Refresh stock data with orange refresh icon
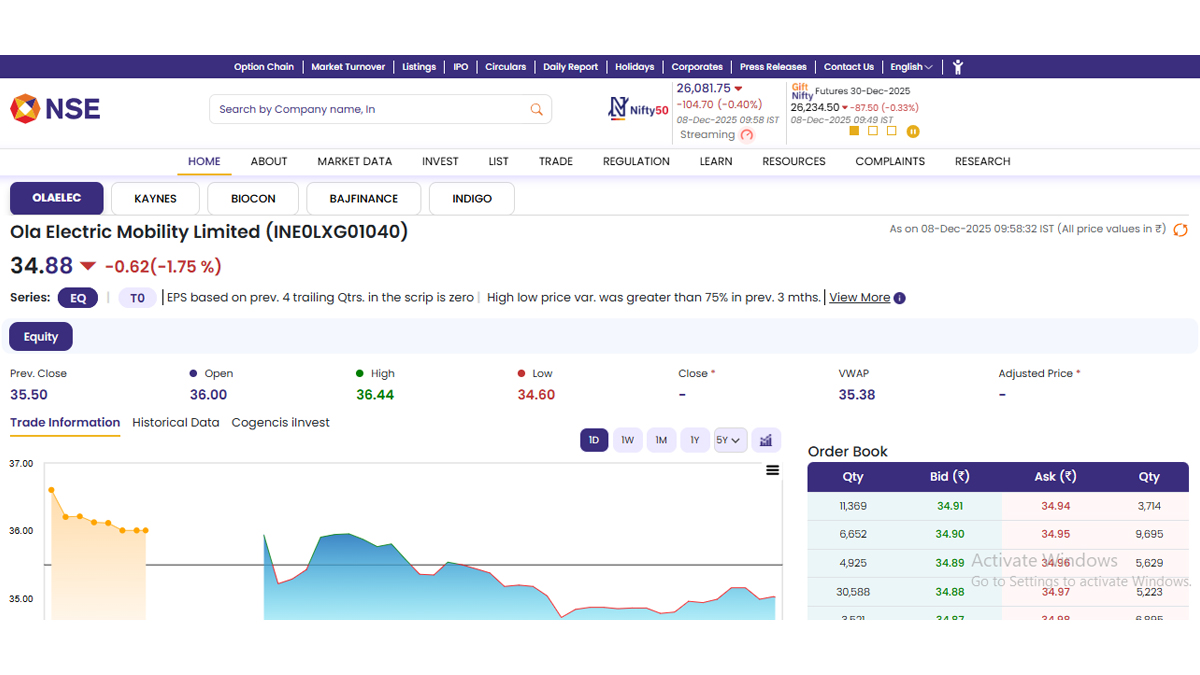 1180,230
